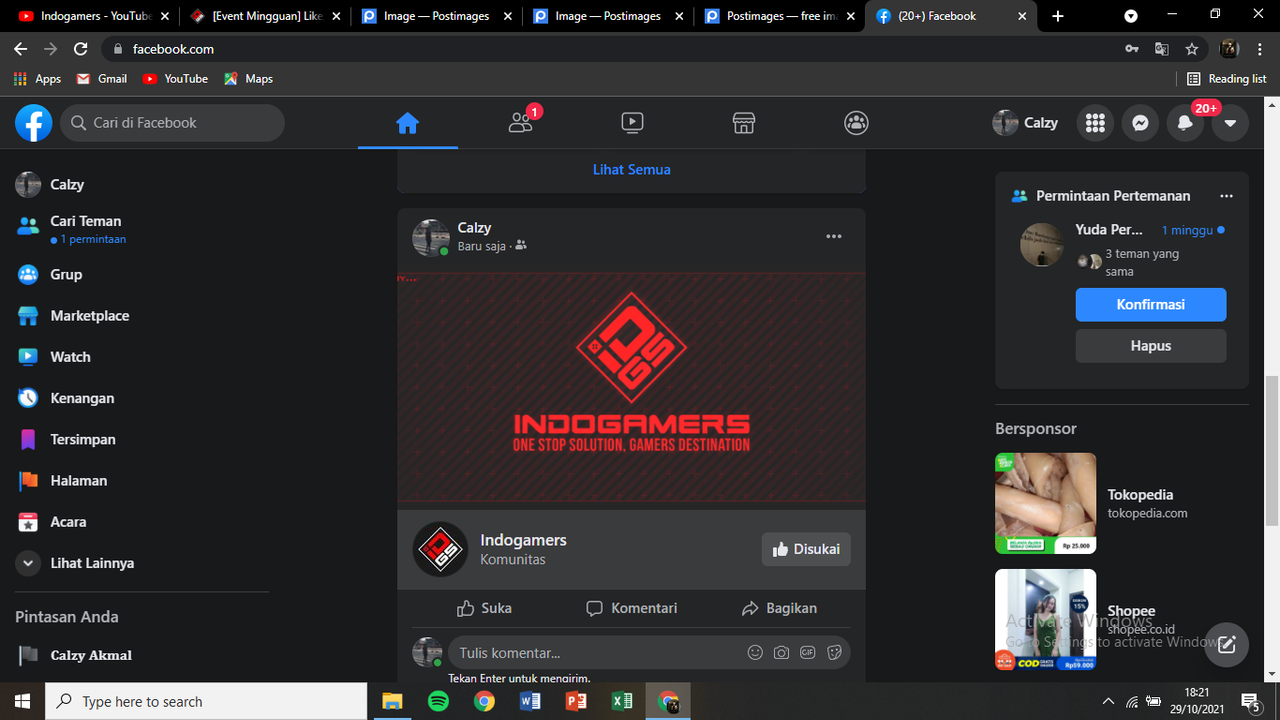The width and height of the screenshot is (1280, 720).
Task: Open Yuda Per... profile picture
Action: click(x=1041, y=245)
